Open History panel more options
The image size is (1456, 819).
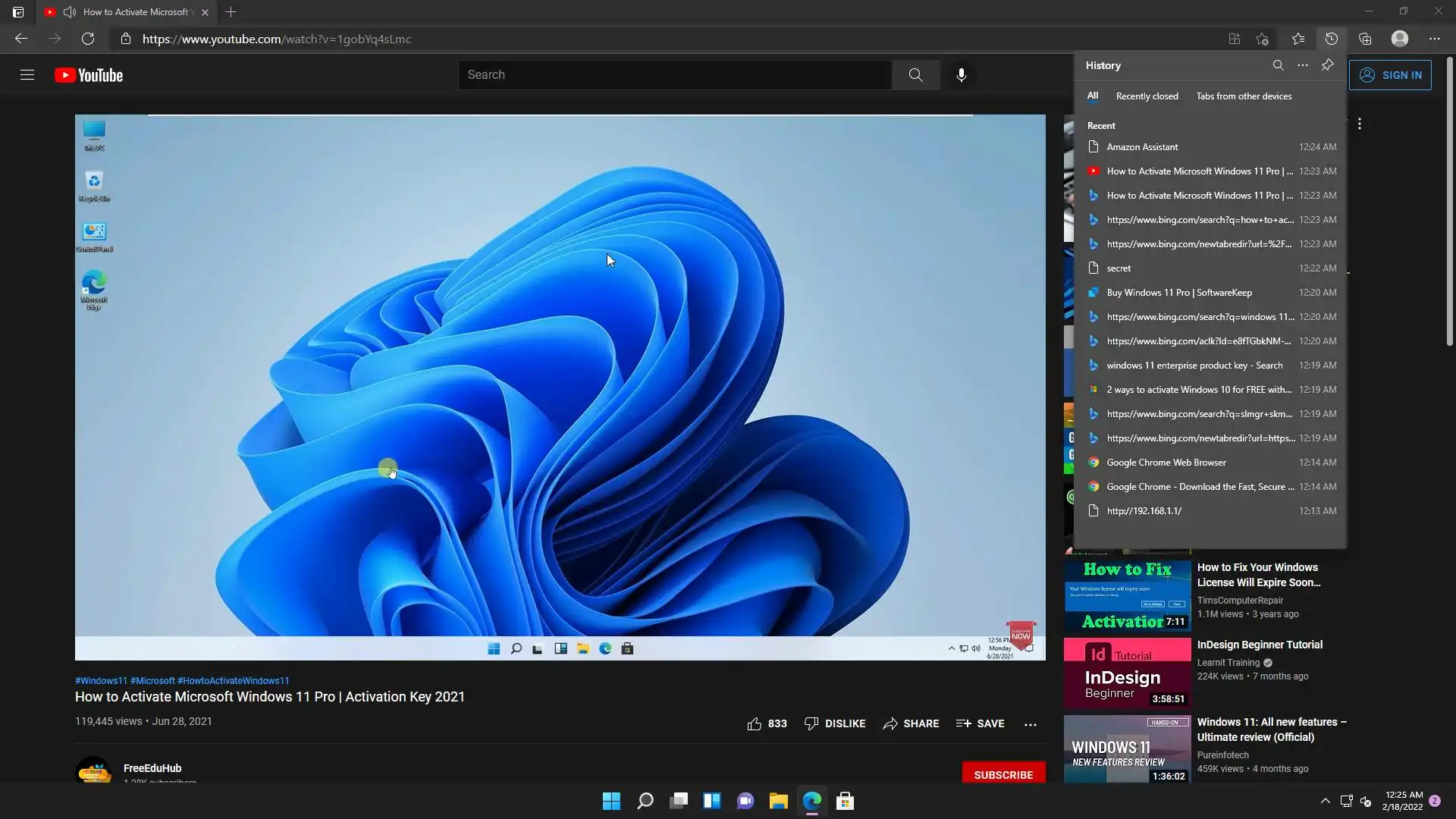tap(1302, 65)
